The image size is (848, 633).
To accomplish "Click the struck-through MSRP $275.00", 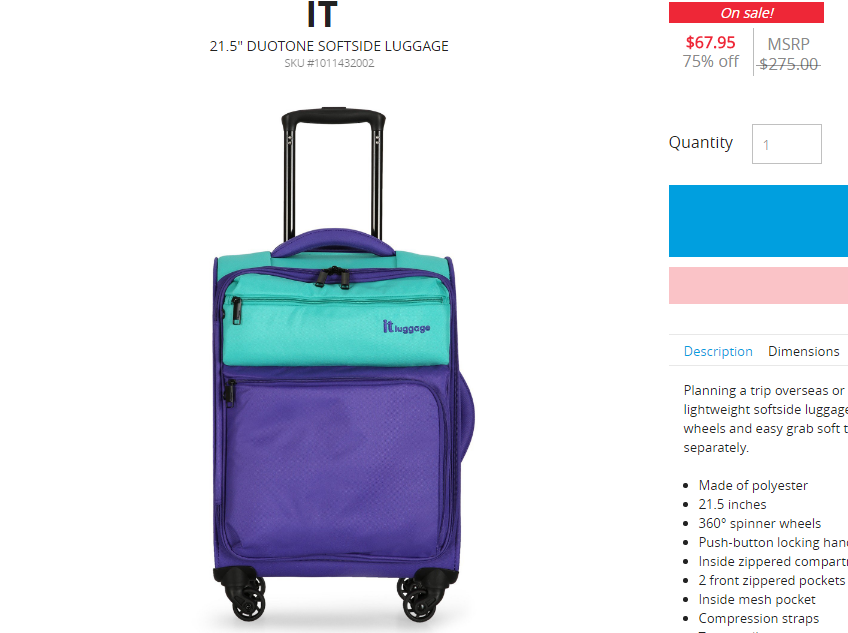I will [789, 64].
